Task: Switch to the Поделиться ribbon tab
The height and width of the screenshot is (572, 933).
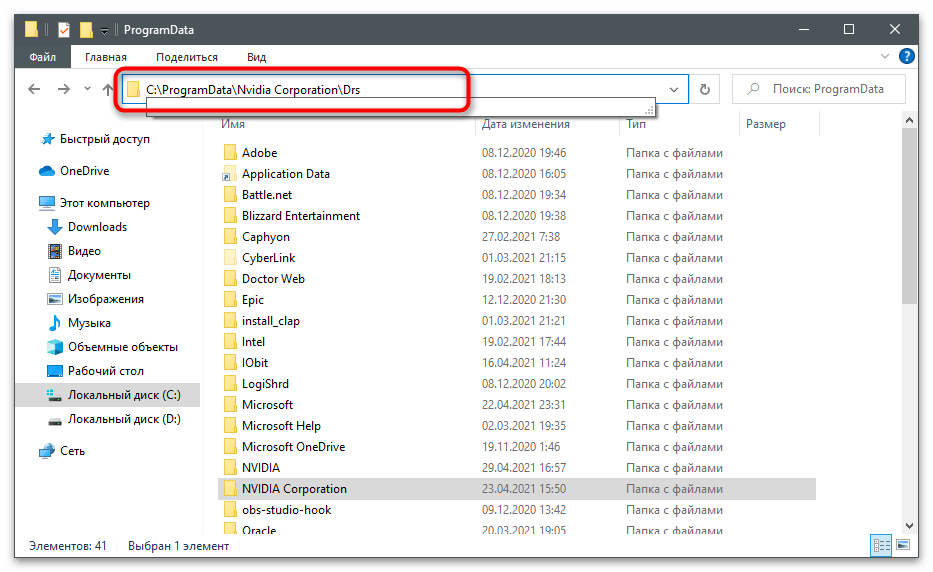Action: pos(187,57)
